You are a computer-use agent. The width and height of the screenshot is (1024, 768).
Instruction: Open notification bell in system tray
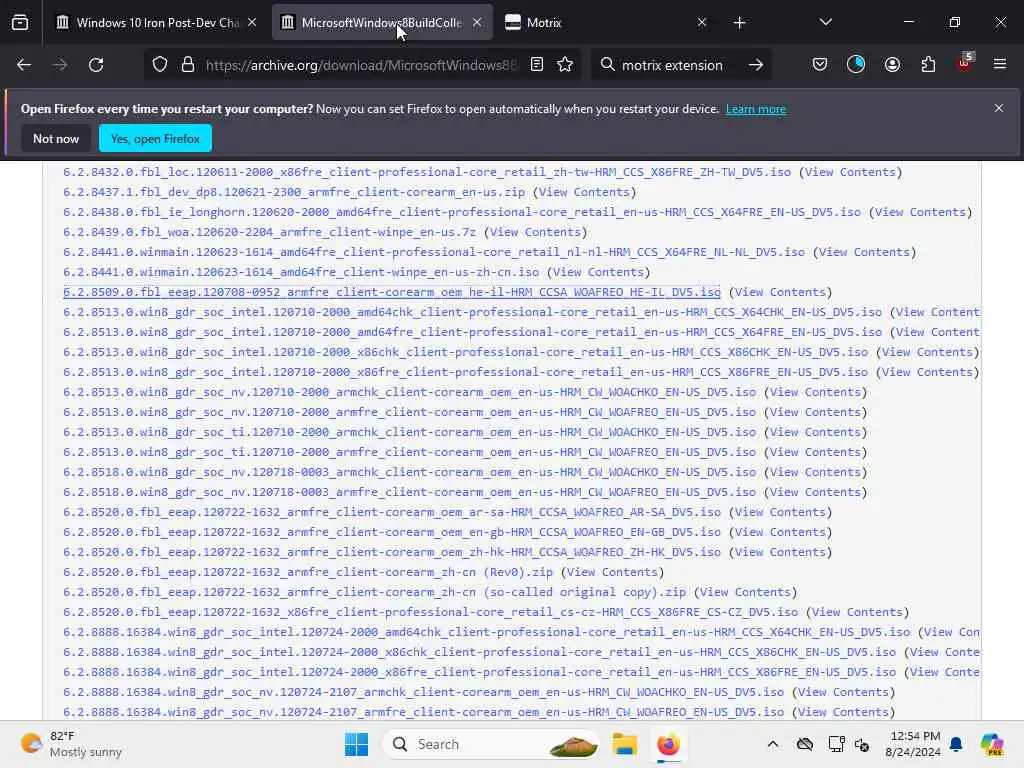(x=956, y=744)
